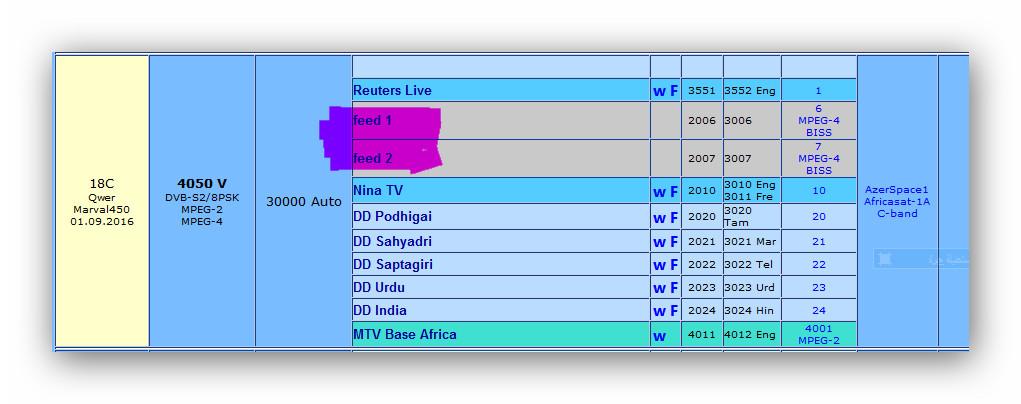This screenshot has height=404, width=1021.
Task: Open the MTV Base Africa channel link
Action: click(404, 334)
